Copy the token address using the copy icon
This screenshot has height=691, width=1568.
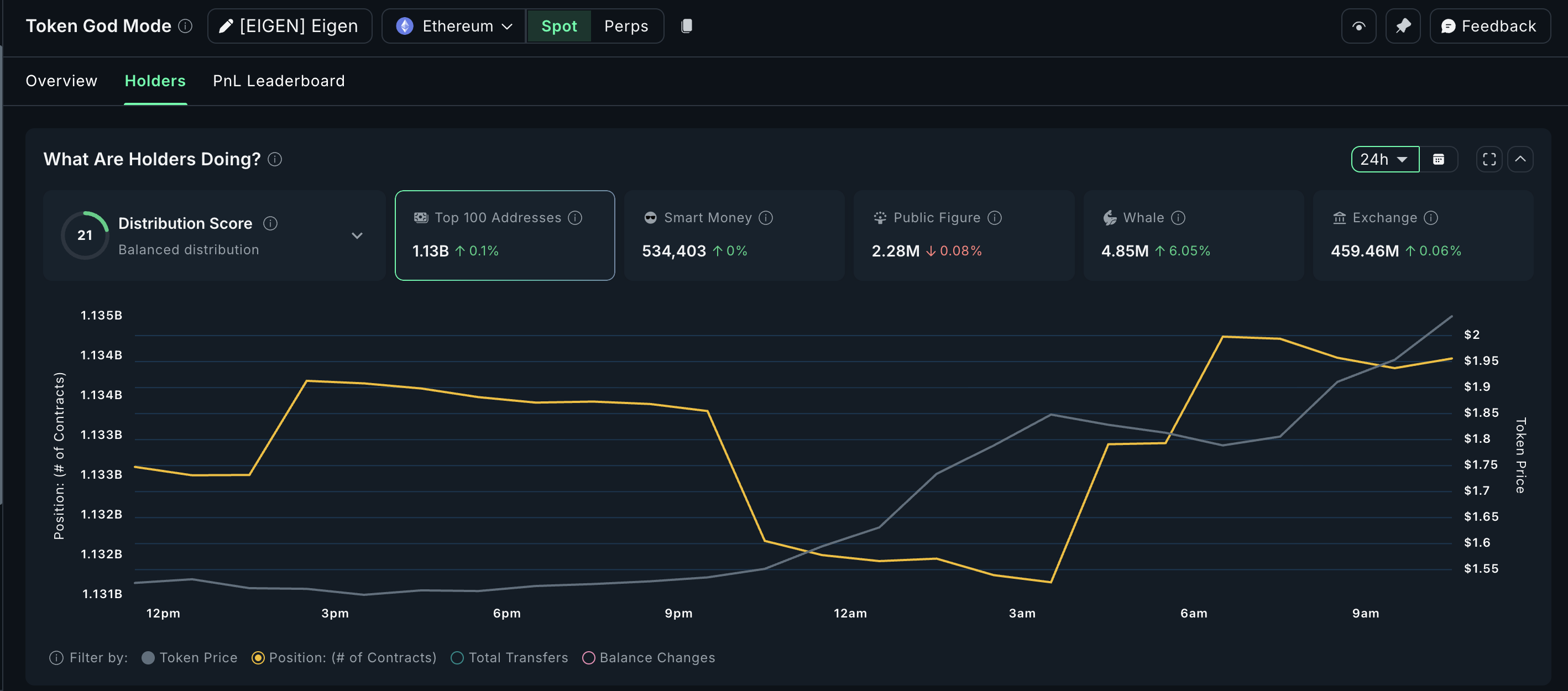(687, 25)
